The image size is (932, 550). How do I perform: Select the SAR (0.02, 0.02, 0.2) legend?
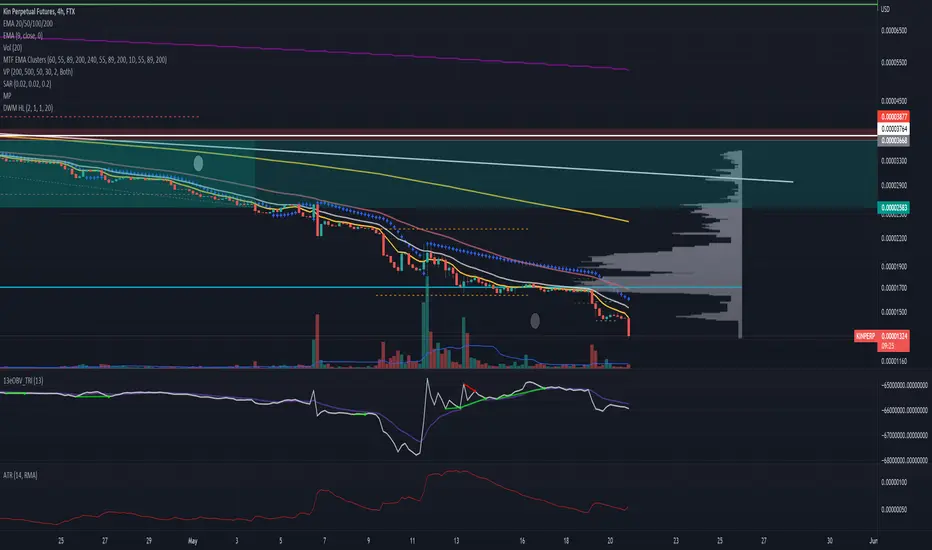click(x=27, y=84)
